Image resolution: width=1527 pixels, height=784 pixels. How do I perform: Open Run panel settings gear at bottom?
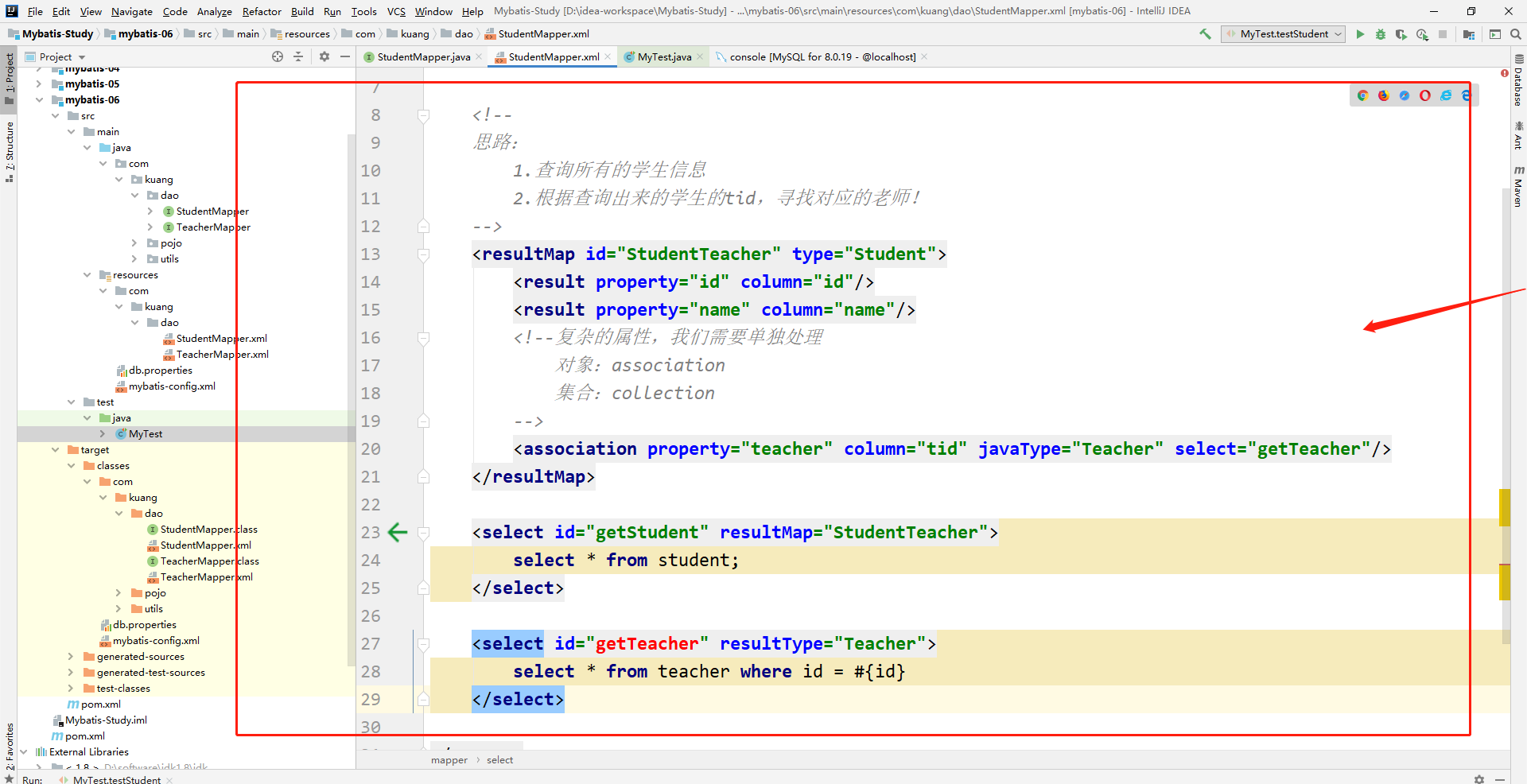(1479, 779)
